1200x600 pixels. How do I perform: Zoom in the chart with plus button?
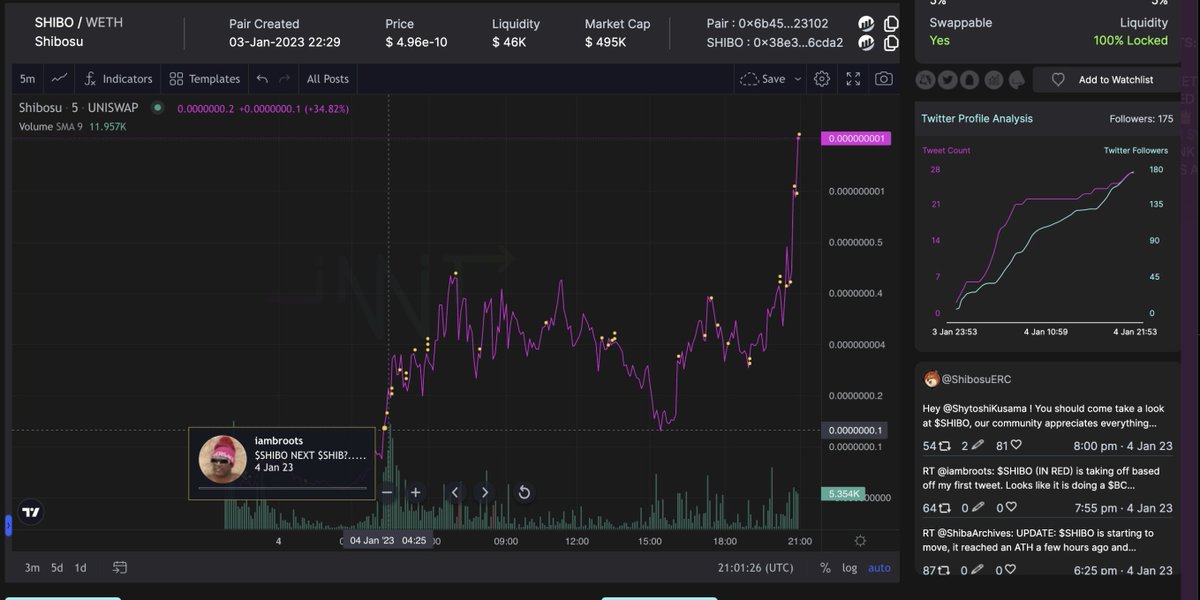click(x=416, y=492)
